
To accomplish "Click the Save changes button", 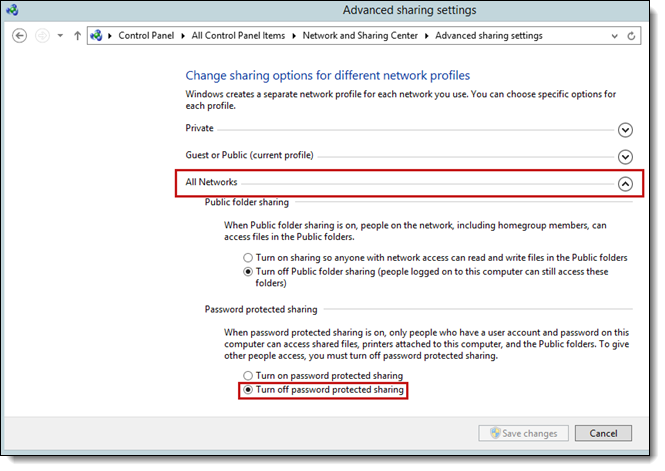I will click(x=523, y=433).
